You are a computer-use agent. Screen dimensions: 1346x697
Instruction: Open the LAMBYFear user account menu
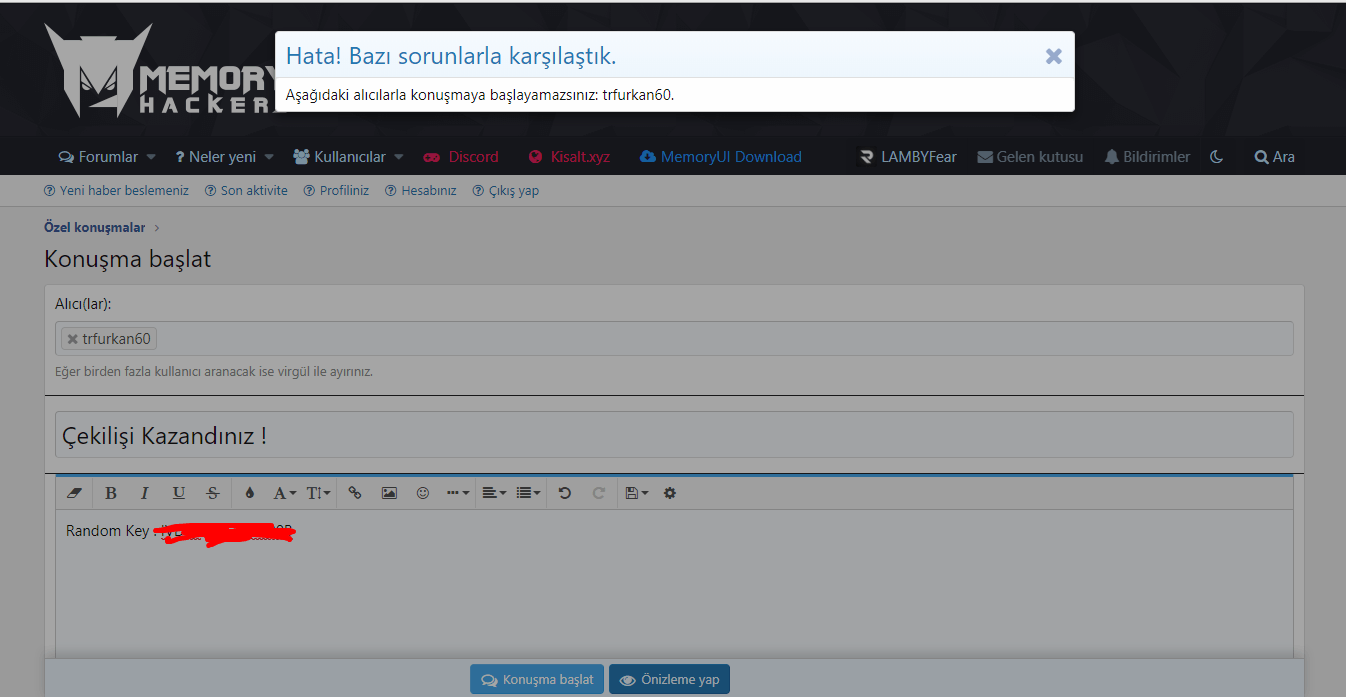[908, 157]
